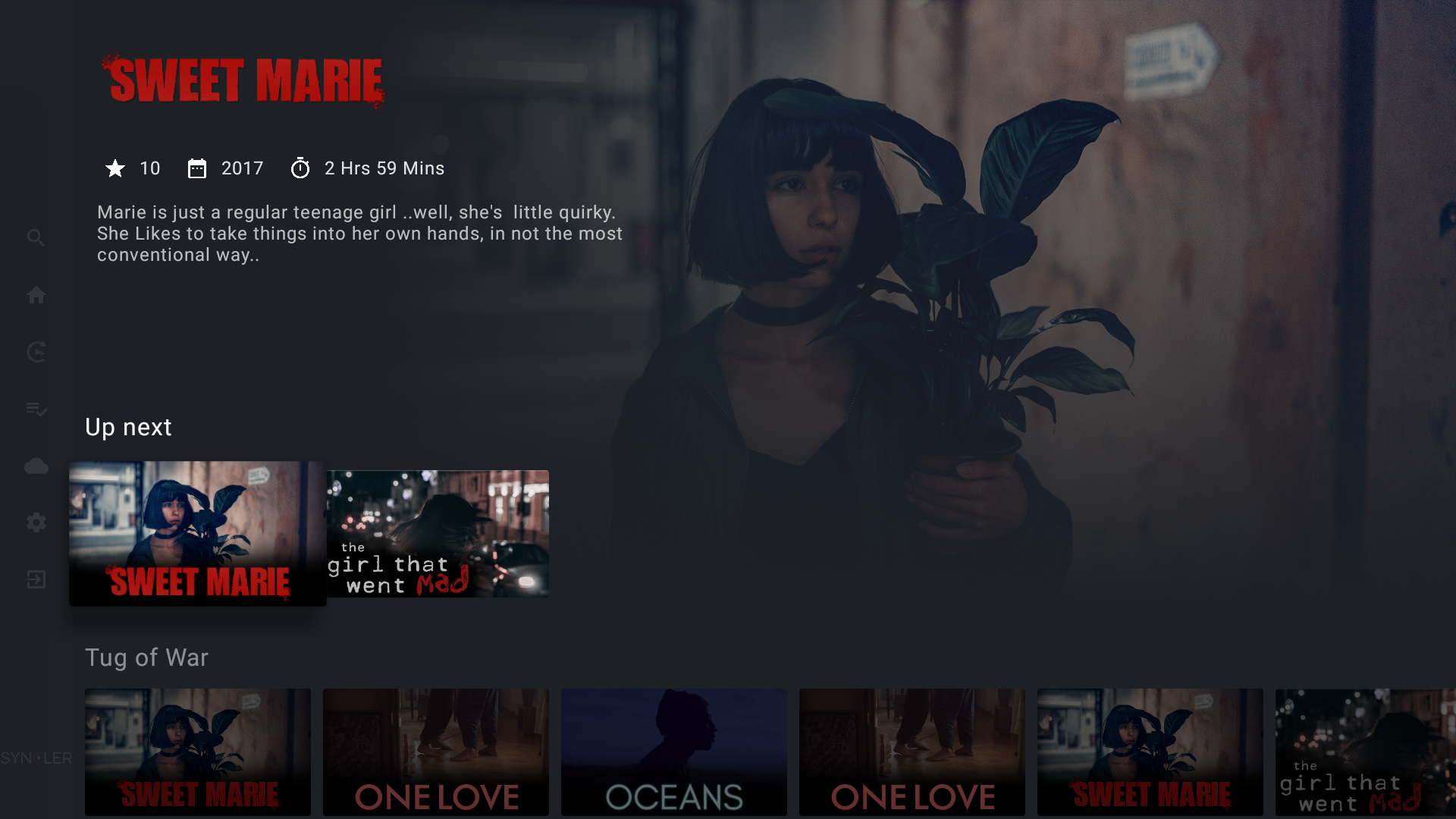The height and width of the screenshot is (819, 1456).
Task: Click the Logout/Exit icon in sidebar
Action: (x=33, y=579)
